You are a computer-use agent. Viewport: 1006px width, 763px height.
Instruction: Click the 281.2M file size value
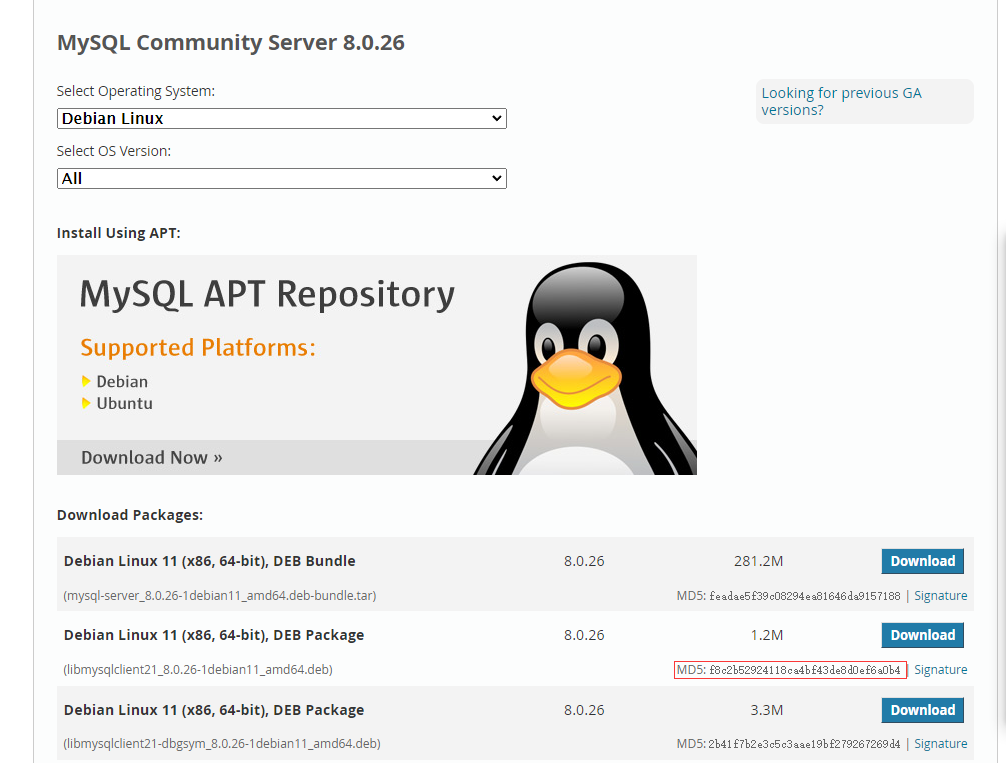click(x=758, y=561)
